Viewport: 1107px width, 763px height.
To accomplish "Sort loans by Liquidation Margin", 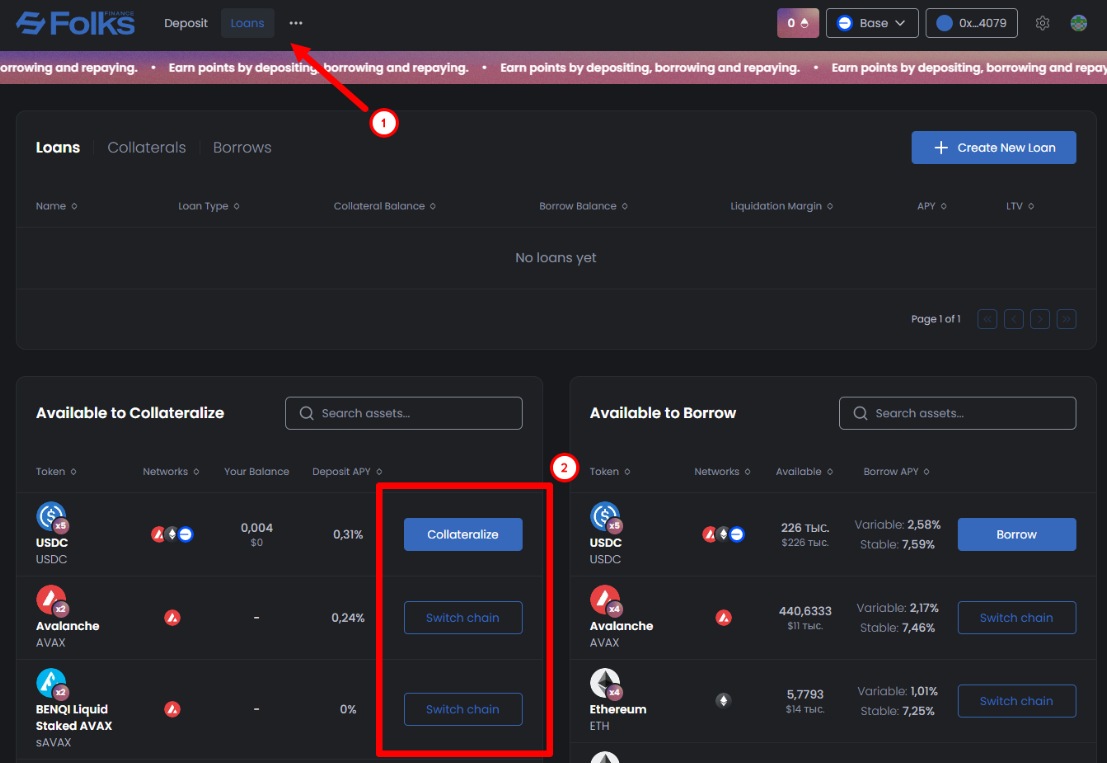I will [x=781, y=206].
